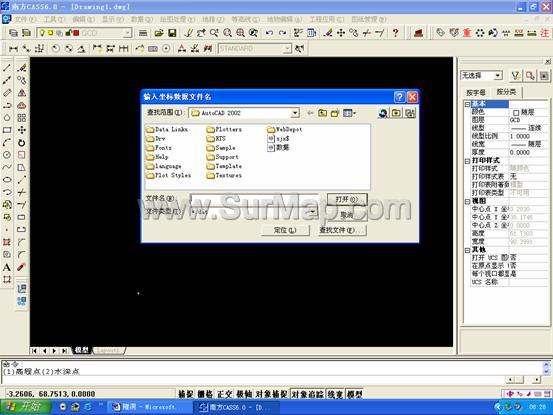The height and width of the screenshot is (415, 553).
Task: Click the 取消 button
Action: coord(347,214)
